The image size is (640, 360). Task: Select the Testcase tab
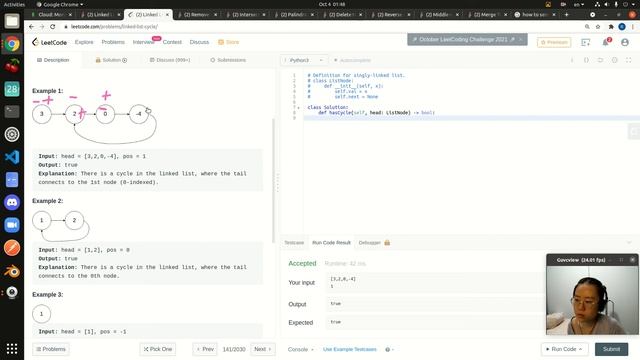[294, 242]
